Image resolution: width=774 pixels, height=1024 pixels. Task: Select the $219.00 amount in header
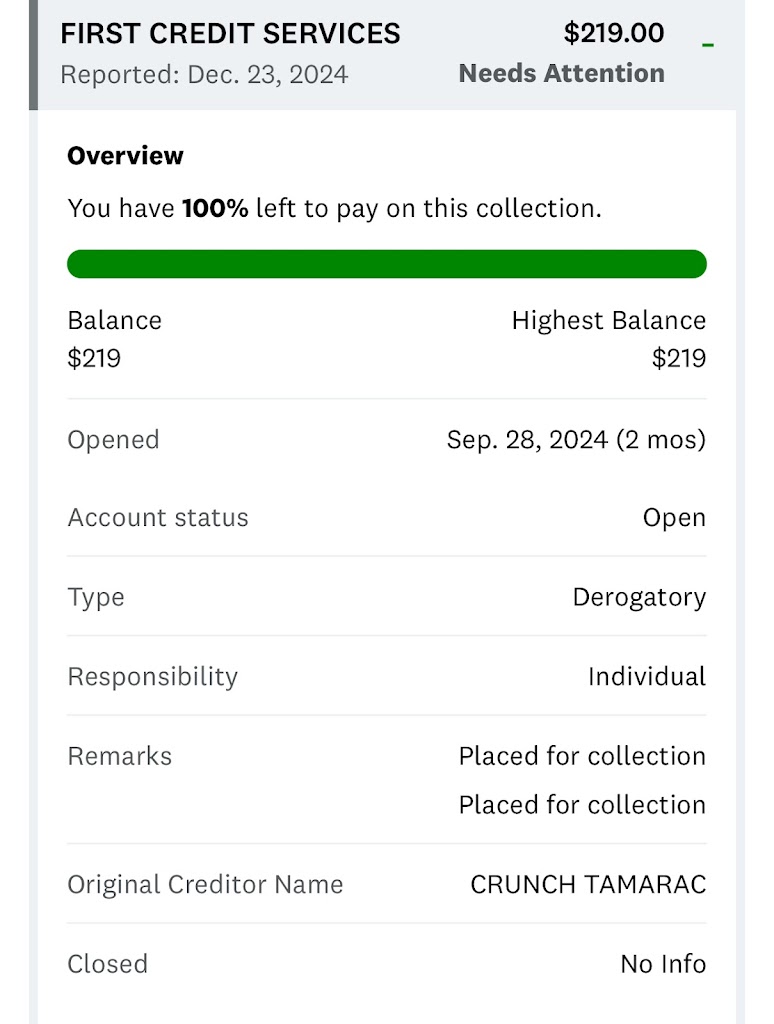pos(613,33)
